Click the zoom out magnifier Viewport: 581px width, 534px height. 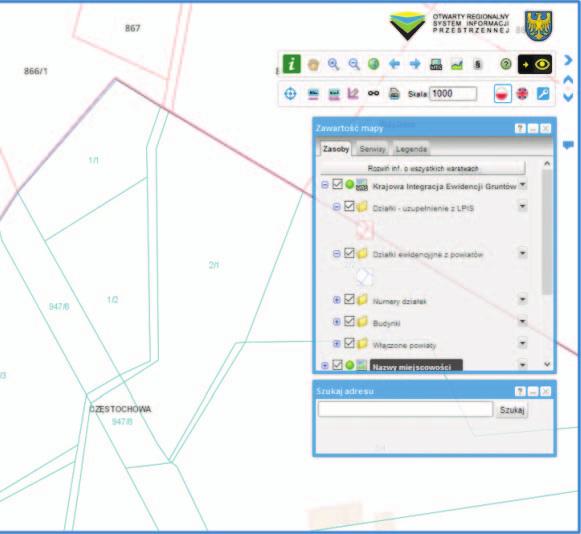pos(354,64)
